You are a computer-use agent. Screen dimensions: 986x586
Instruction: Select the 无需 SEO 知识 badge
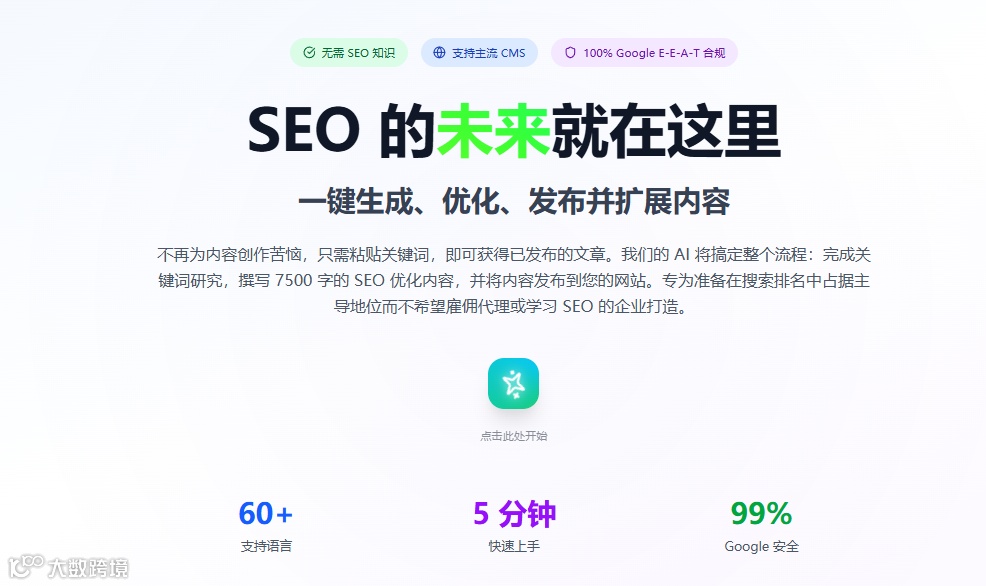point(349,53)
